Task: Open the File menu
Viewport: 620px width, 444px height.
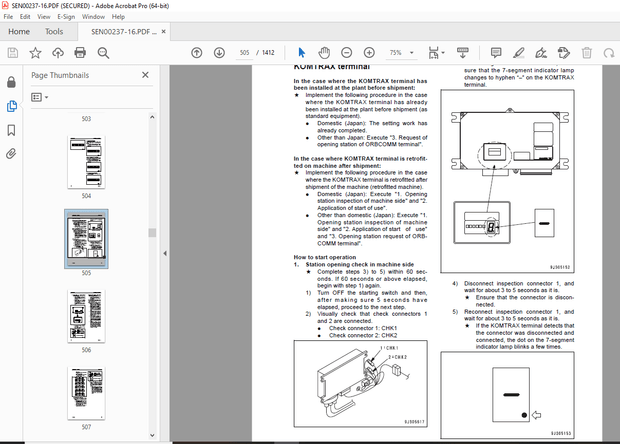Action: pyautogui.click(x=8, y=17)
